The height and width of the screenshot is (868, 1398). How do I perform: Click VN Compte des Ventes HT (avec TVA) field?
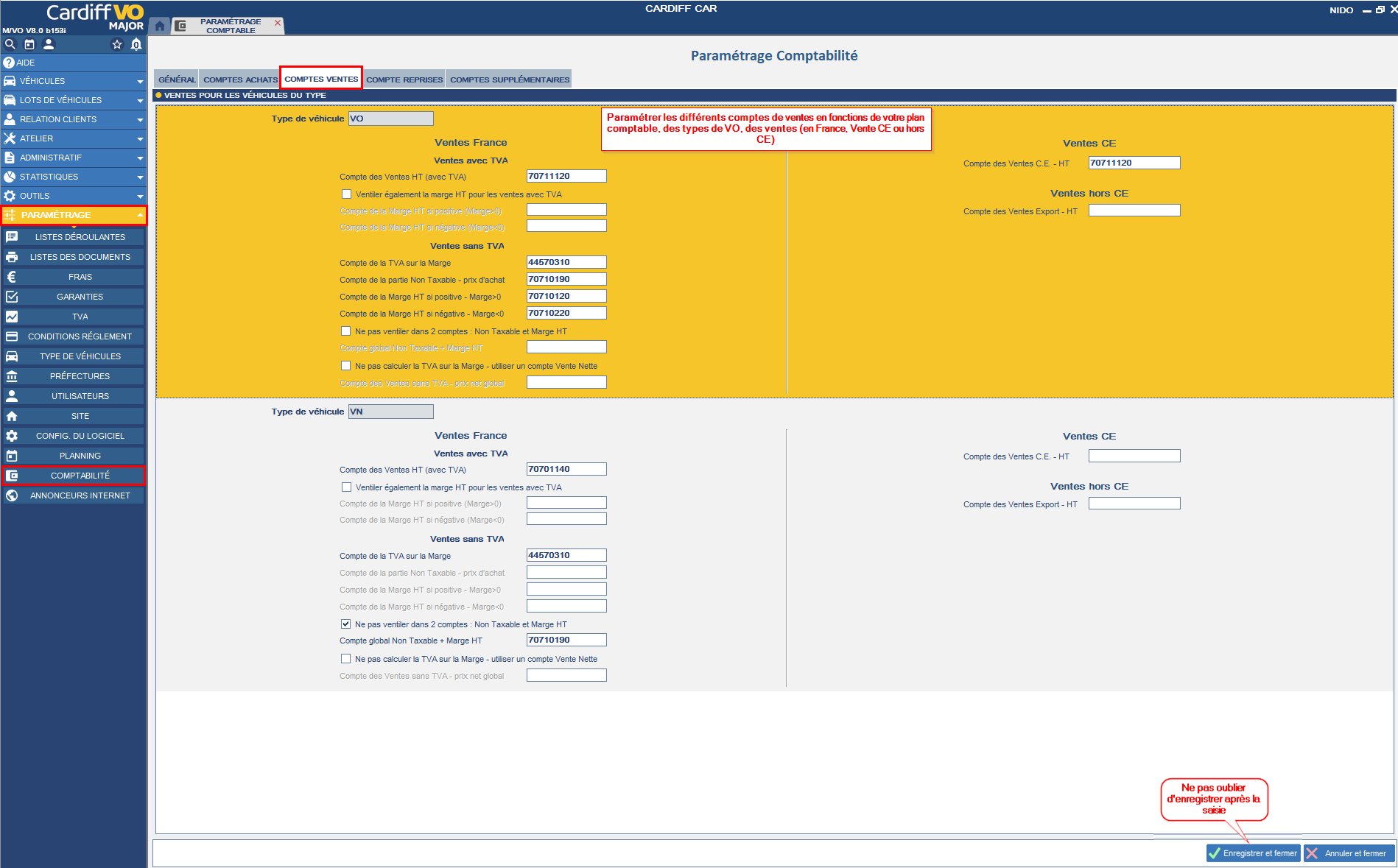[x=566, y=469]
